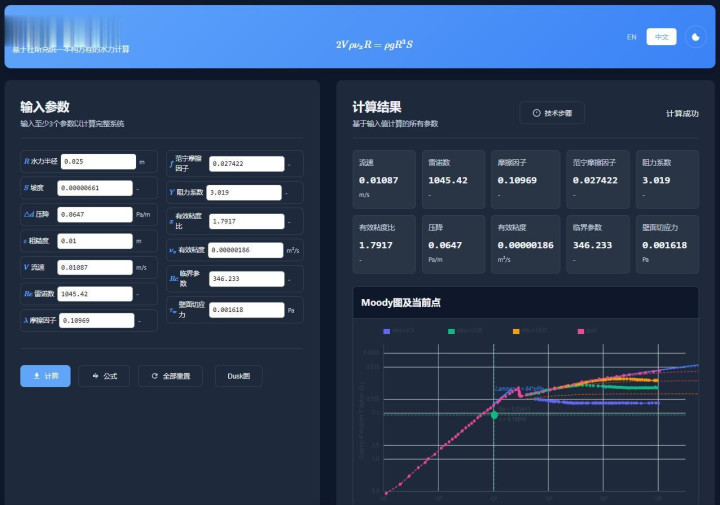
Task: Edit the Rc 临界参数 input field showing 346.233
Action: pyautogui.click(x=247, y=279)
